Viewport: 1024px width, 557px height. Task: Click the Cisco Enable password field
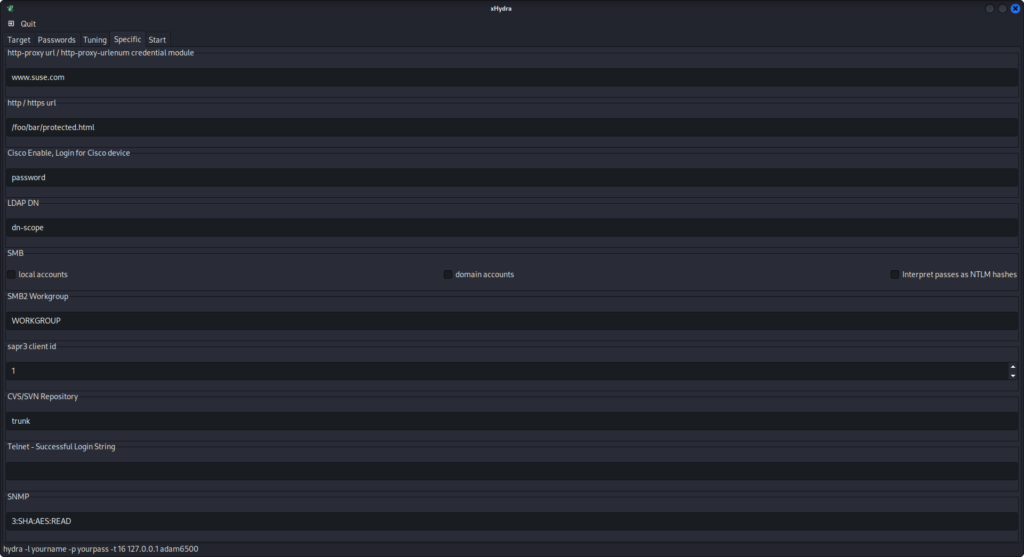point(510,177)
